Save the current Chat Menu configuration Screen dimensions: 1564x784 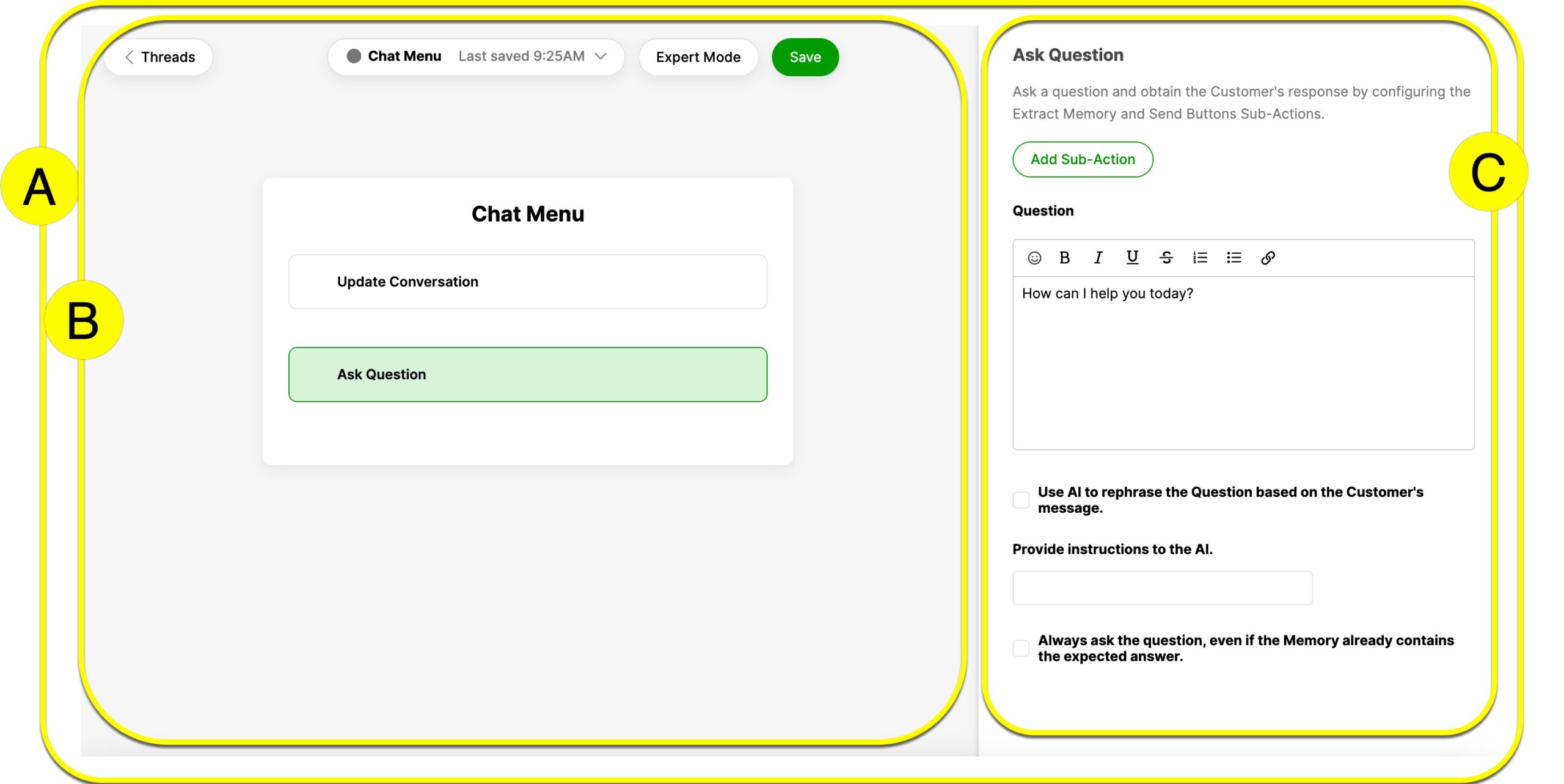click(x=806, y=57)
